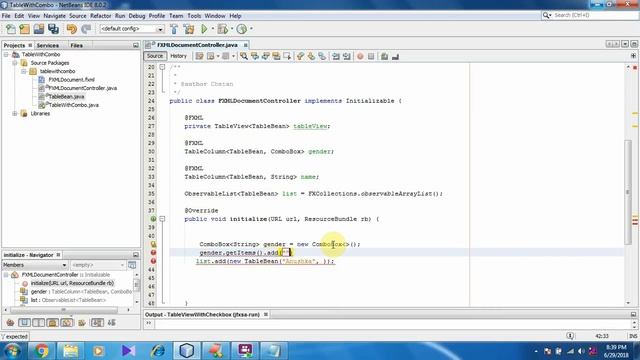Toggle Show Inherited Members in Navigator

tap(11, 323)
